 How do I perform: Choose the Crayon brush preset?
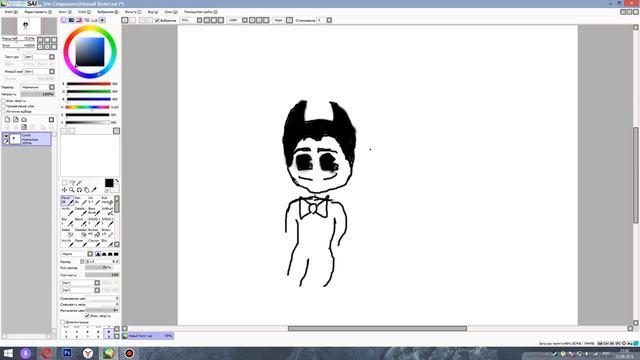point(93,243)
